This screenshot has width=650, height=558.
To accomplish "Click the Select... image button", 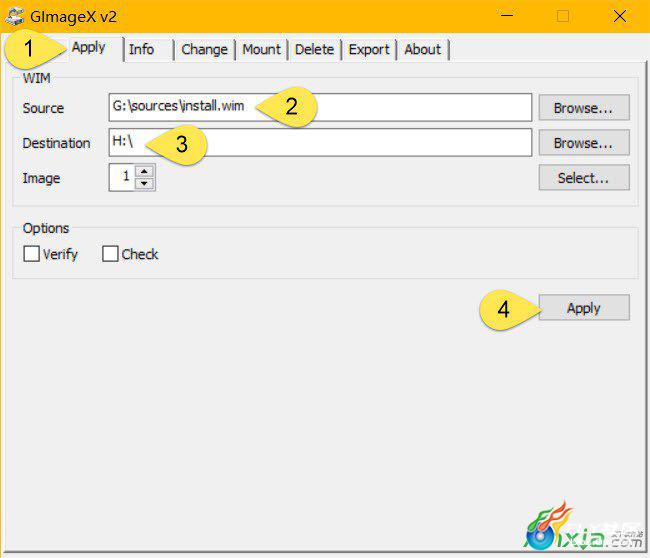I will 584,178.
